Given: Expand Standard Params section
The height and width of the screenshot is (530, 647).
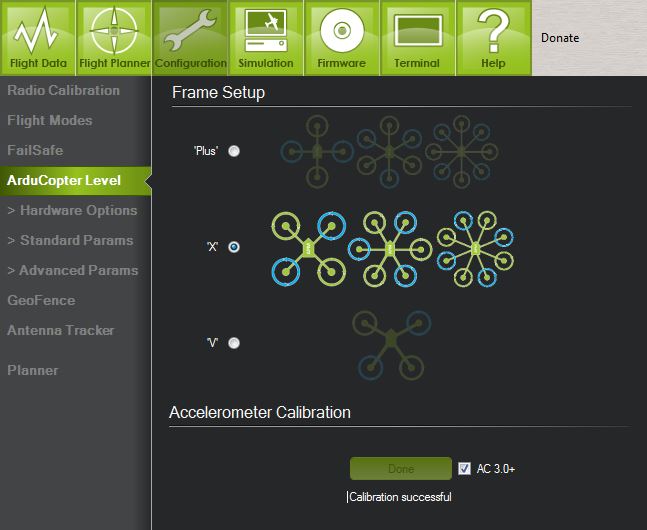Looking at the screenshot, I should pyautogui.click(x=70, y=240).
